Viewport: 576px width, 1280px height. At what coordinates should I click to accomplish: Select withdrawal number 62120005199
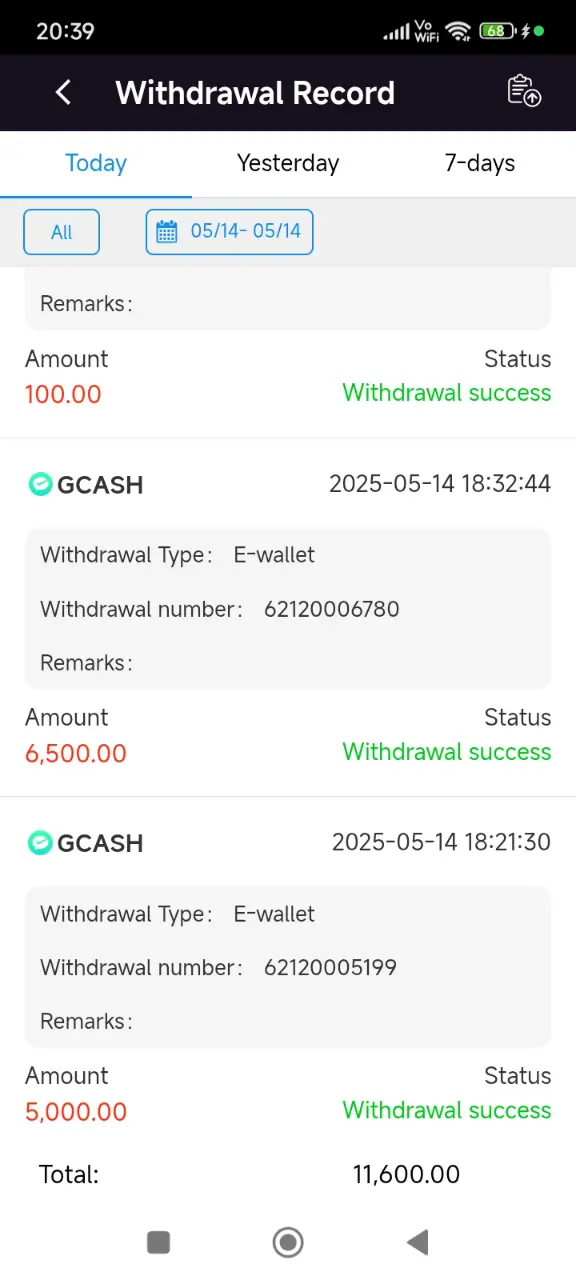coord(331,968)
